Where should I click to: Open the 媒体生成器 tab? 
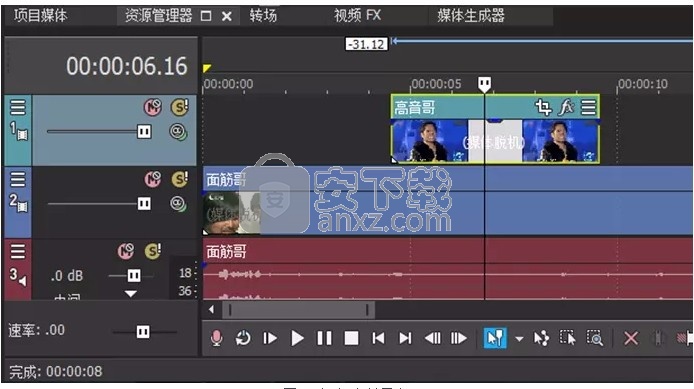click(471, 16)
